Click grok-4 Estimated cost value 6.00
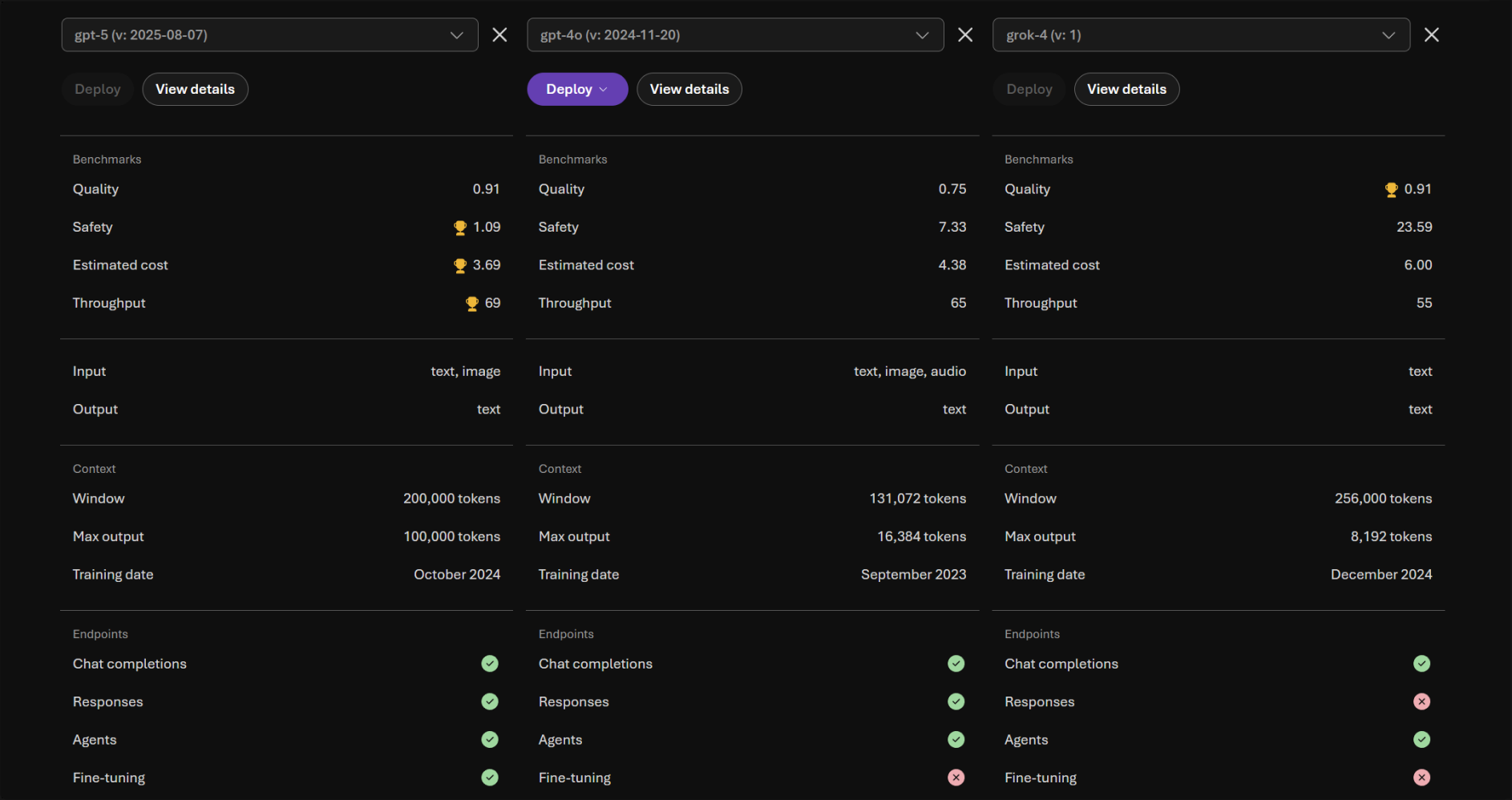The width and height of the screenshot is (1512, 800). (x=1418, y=265)
